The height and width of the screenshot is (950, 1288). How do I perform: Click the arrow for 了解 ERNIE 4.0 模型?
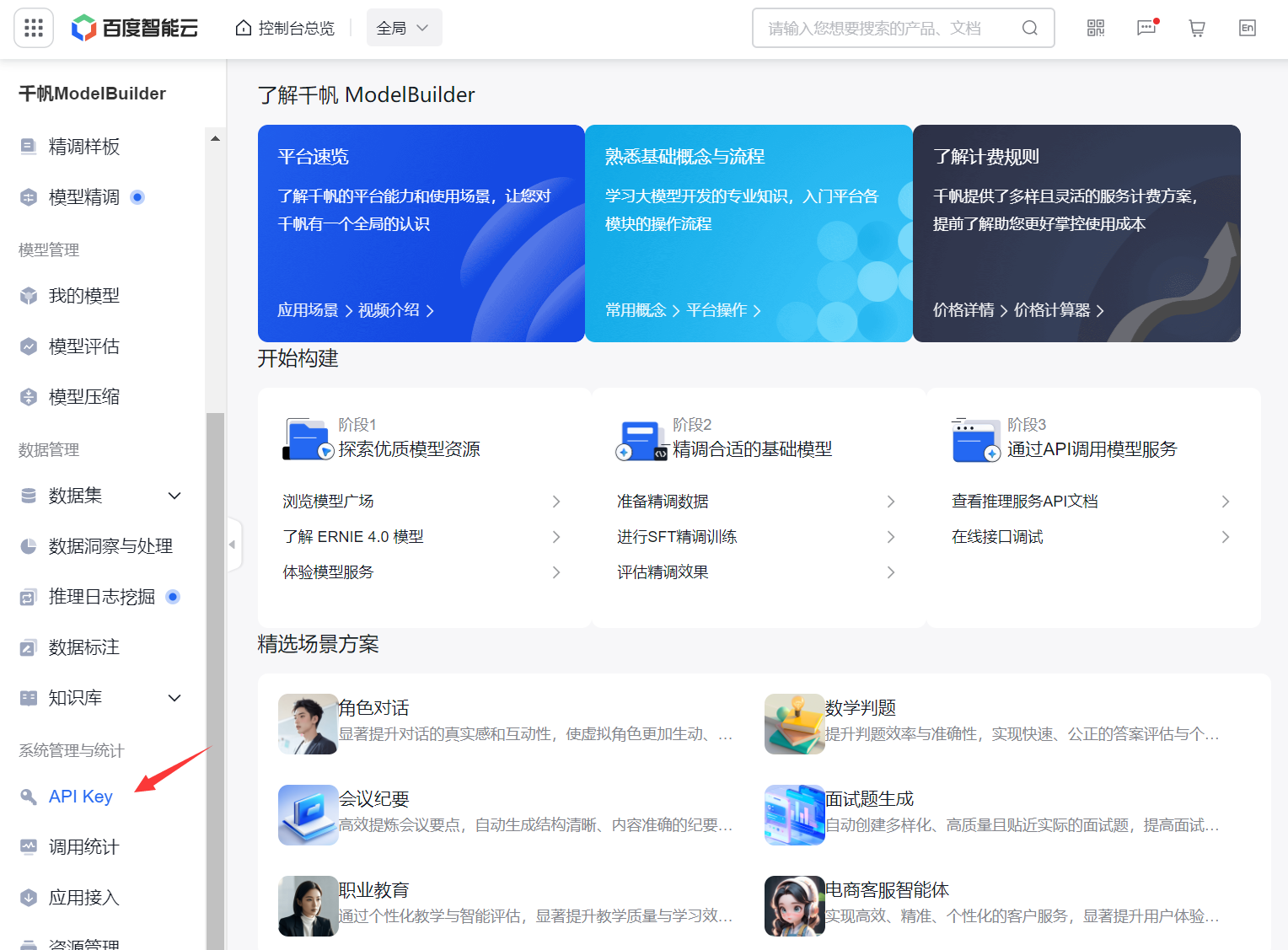pyautogui.click(x=556, y=537)
